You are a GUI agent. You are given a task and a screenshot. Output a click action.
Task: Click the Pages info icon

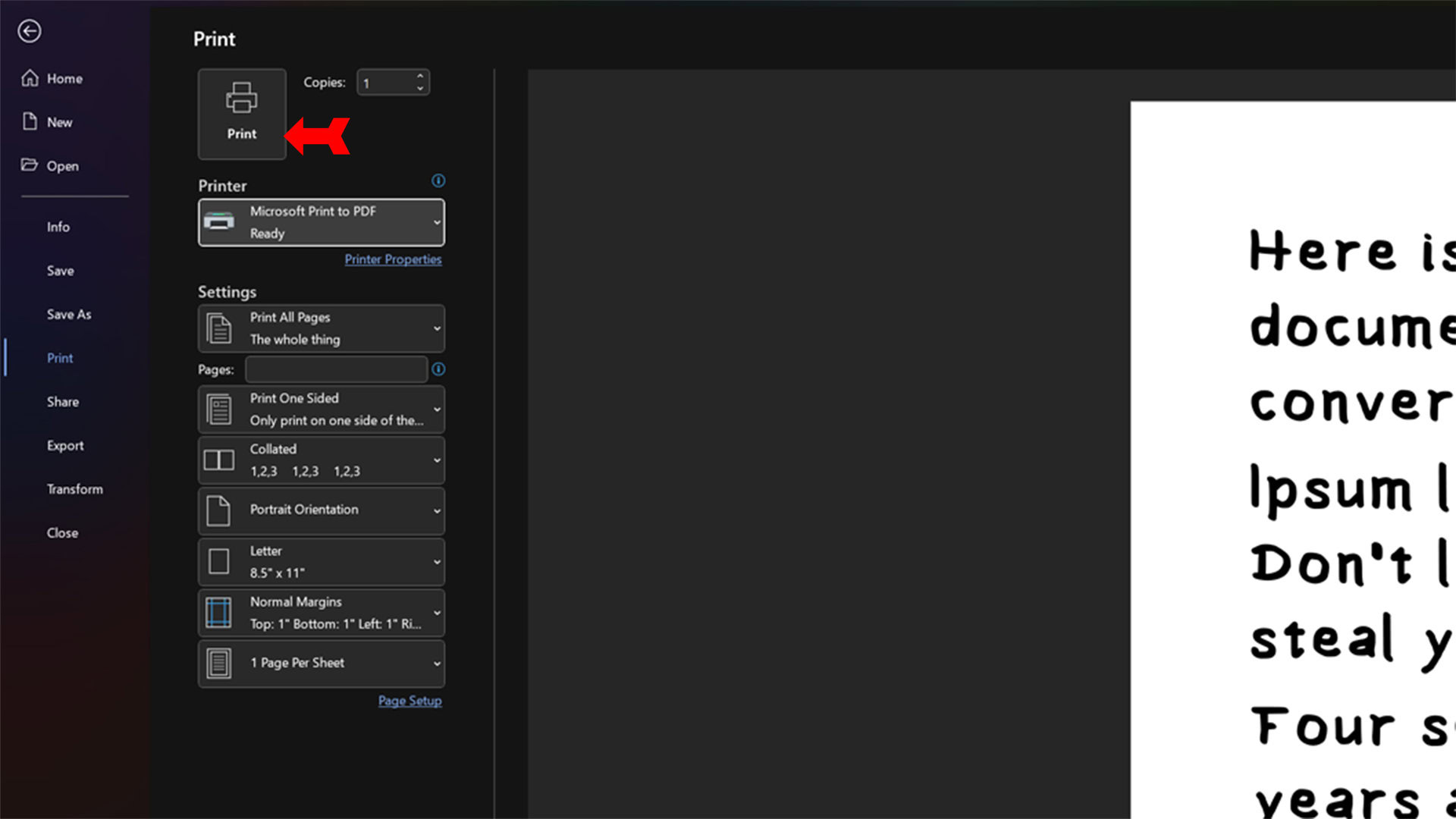coord(438,369)
